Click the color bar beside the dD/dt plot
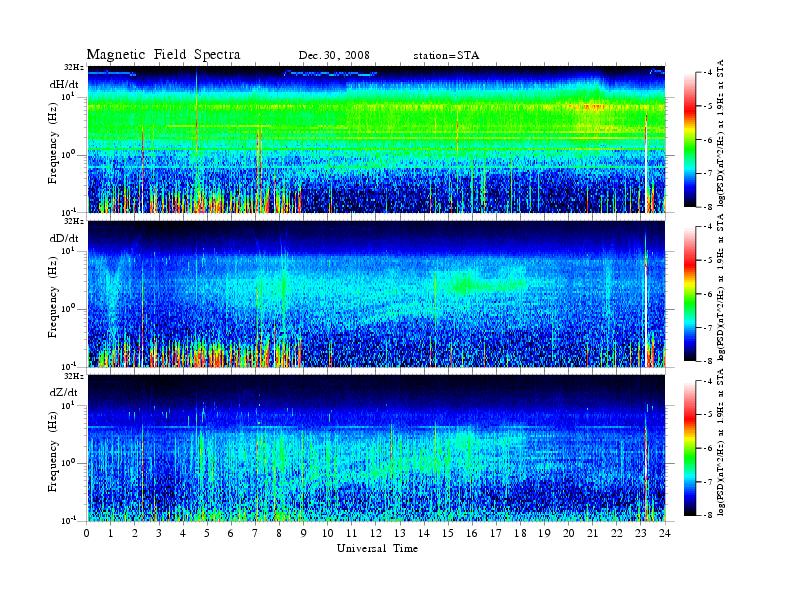Image resolution: width=792 pixels, height=612 pixels. 690,294
